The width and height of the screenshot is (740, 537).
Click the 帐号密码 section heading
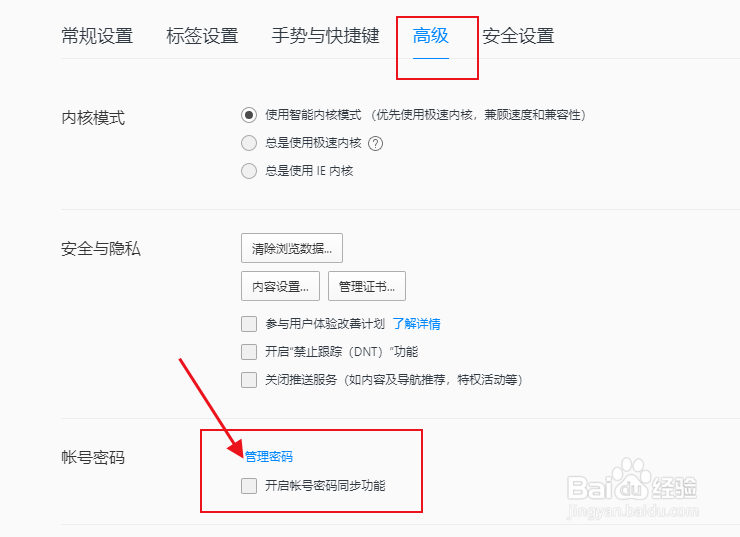pyautogui.click(x=93, y=457)
